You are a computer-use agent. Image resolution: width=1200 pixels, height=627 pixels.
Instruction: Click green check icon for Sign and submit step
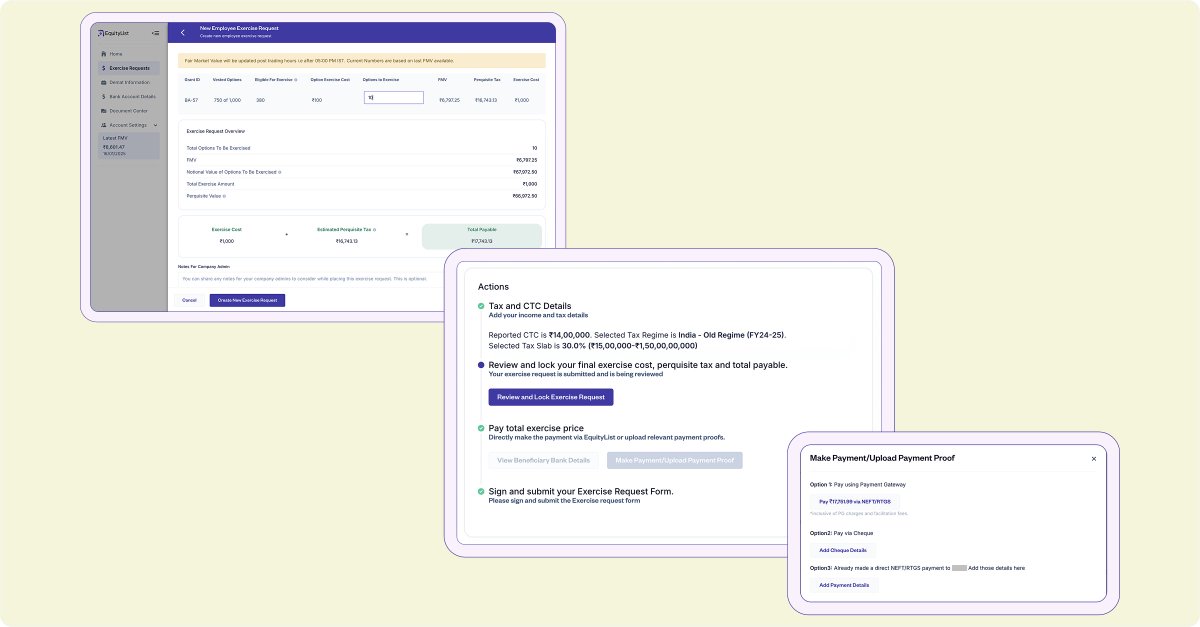pyautogui.click(x=481, y=491)
